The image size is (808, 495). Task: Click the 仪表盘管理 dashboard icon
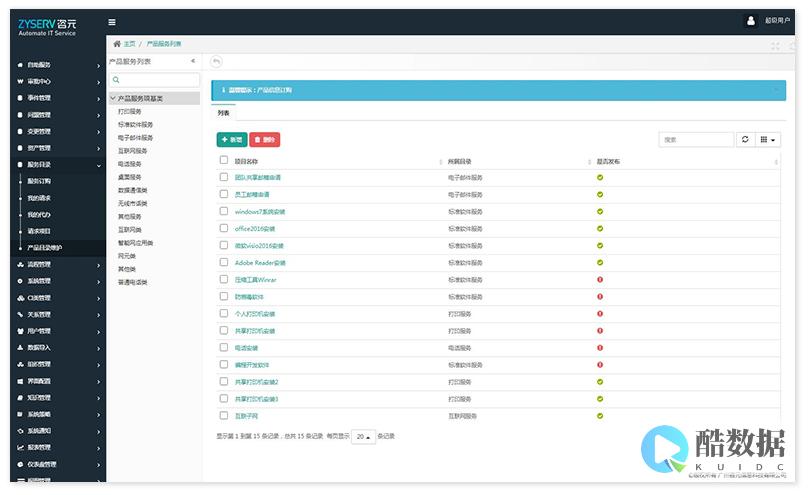(20, 464)
